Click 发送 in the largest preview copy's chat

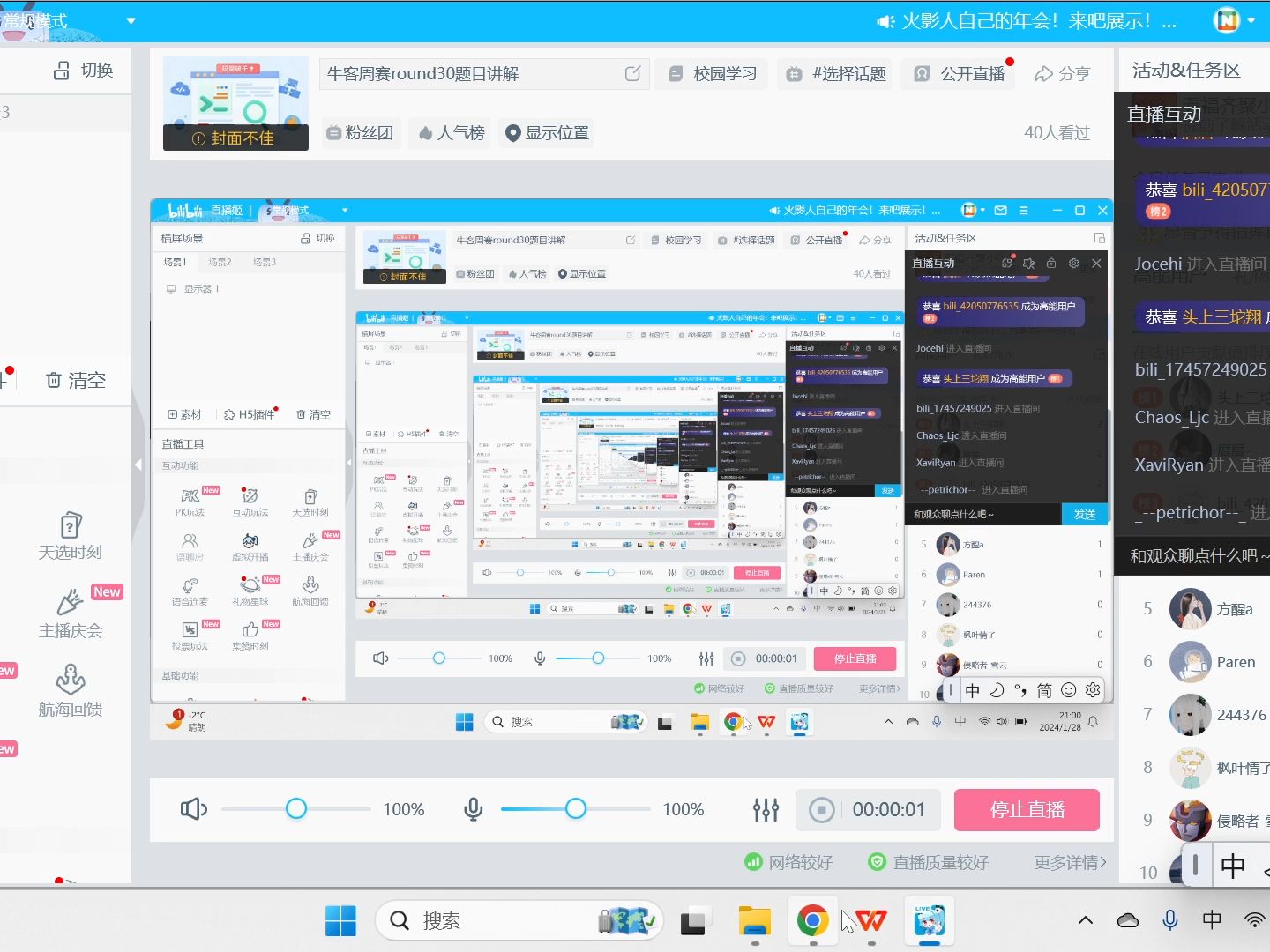pyautogui.click(x=1084, y=514)
